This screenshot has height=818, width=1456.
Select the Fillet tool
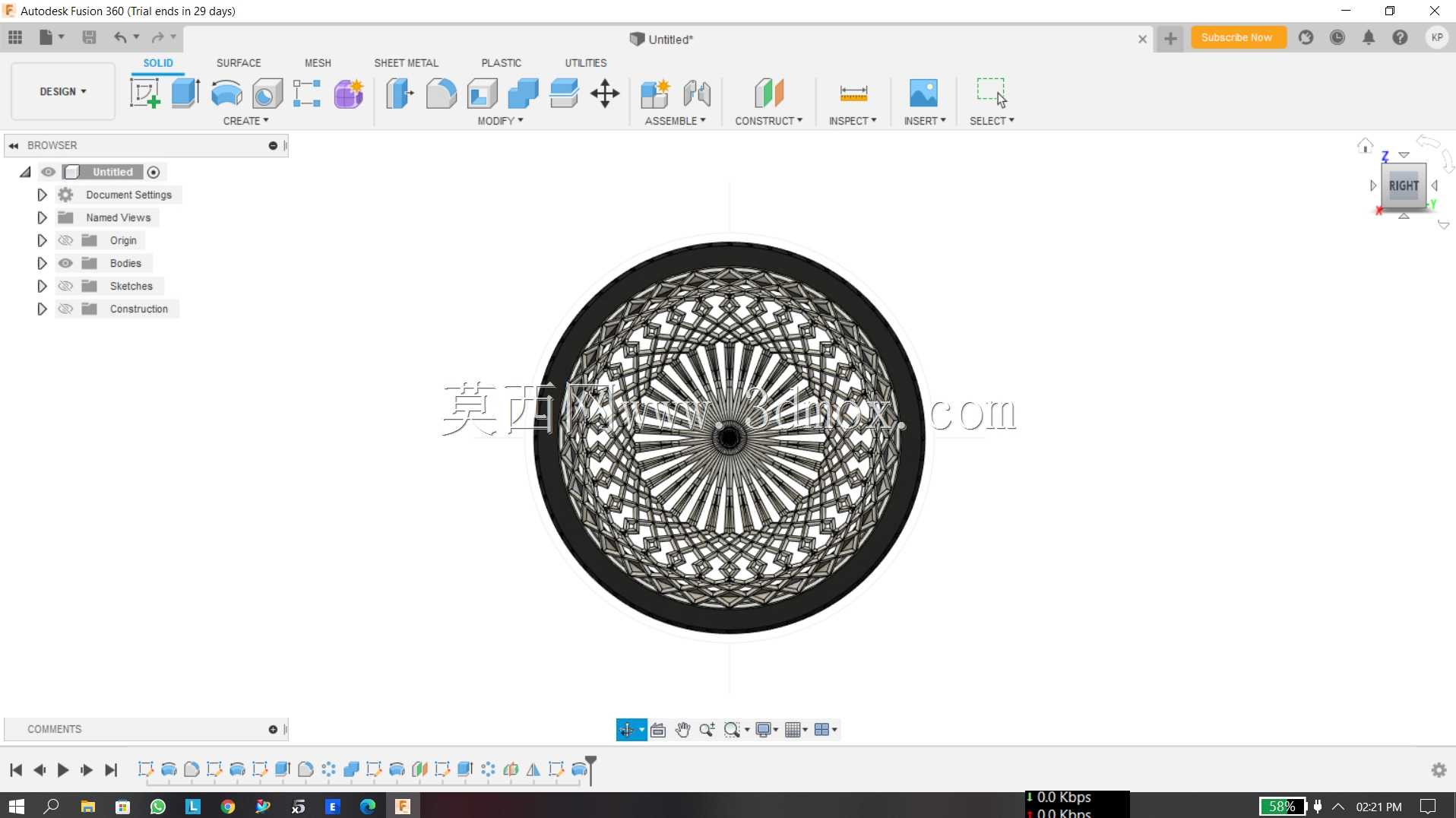point(441,94)
